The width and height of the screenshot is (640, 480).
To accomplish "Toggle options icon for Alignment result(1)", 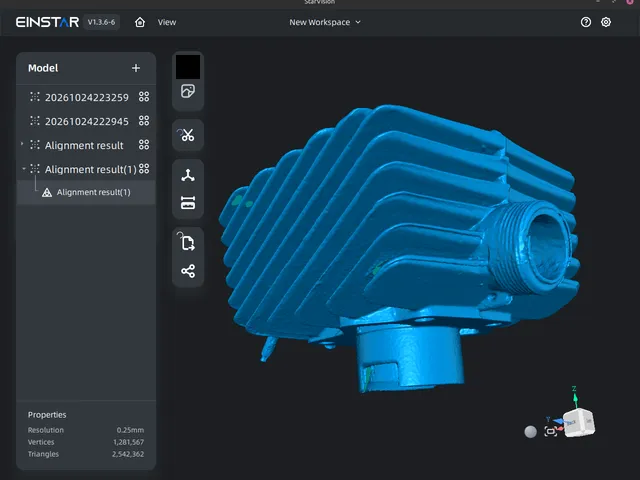I will point(144,169).
